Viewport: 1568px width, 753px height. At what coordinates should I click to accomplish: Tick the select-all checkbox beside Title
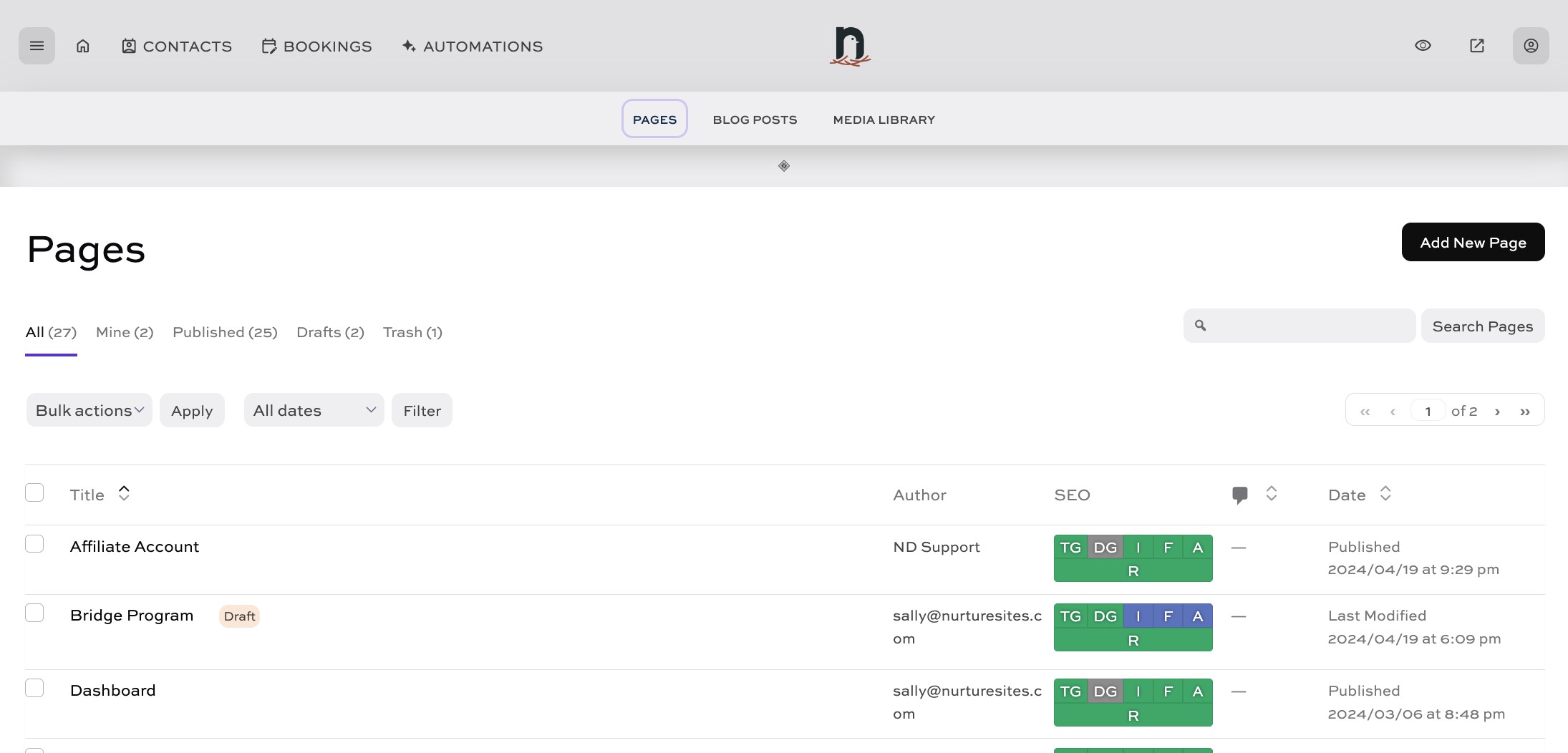(34, 492)
